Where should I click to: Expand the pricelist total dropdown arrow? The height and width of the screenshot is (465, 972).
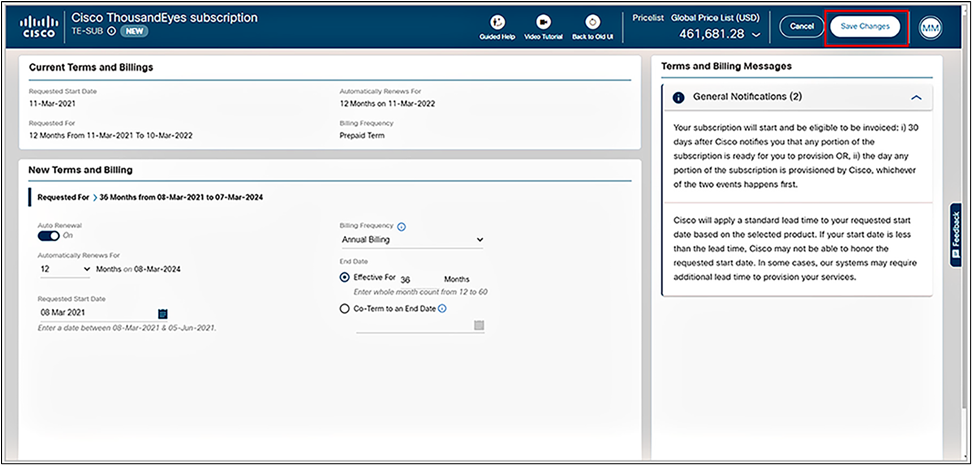click(x=755, y=35)
